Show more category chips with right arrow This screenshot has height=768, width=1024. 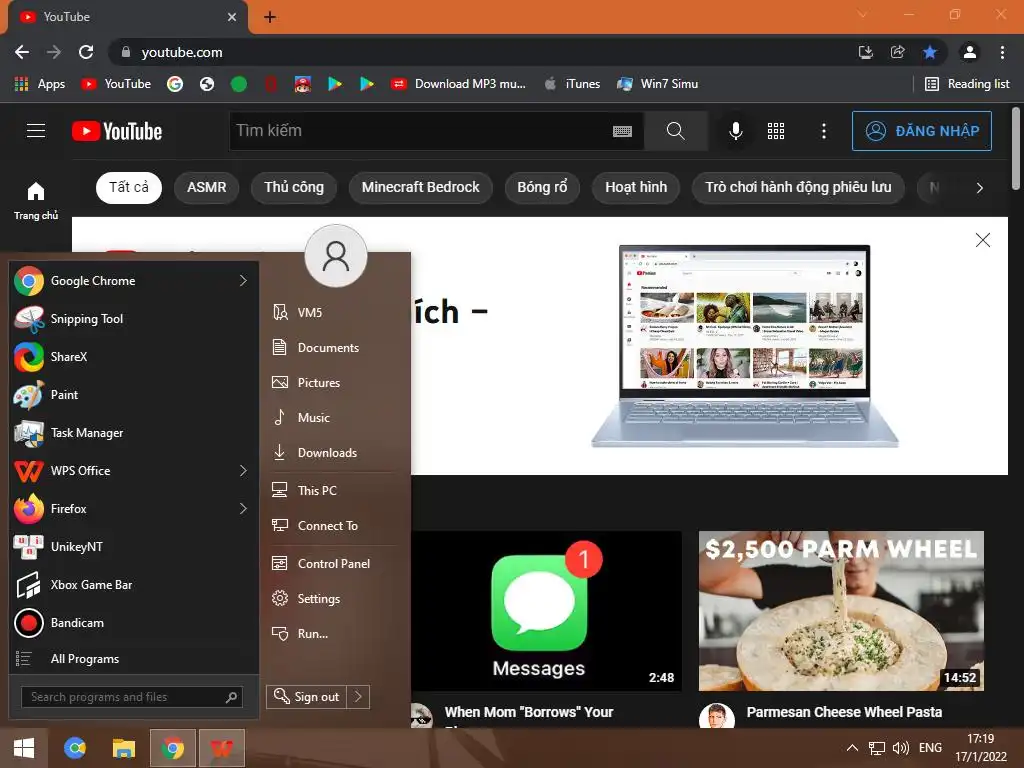point(979,188)
